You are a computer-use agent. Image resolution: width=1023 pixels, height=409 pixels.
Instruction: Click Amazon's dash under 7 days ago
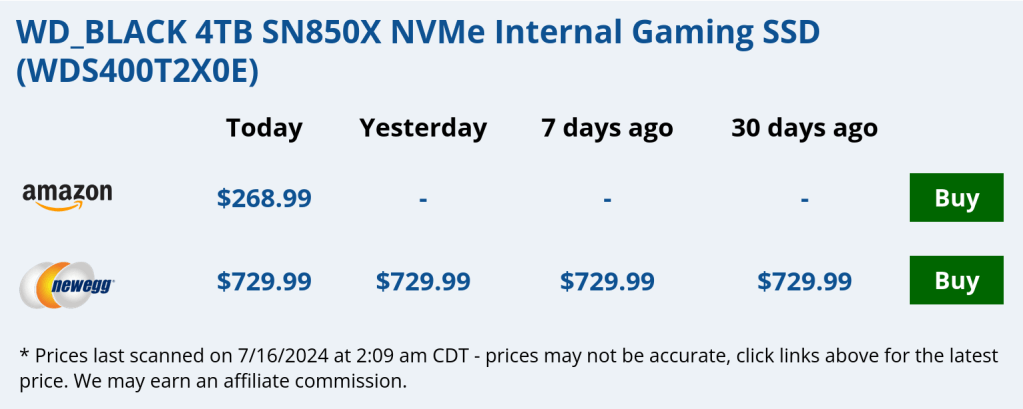click(x=607, y=198)
